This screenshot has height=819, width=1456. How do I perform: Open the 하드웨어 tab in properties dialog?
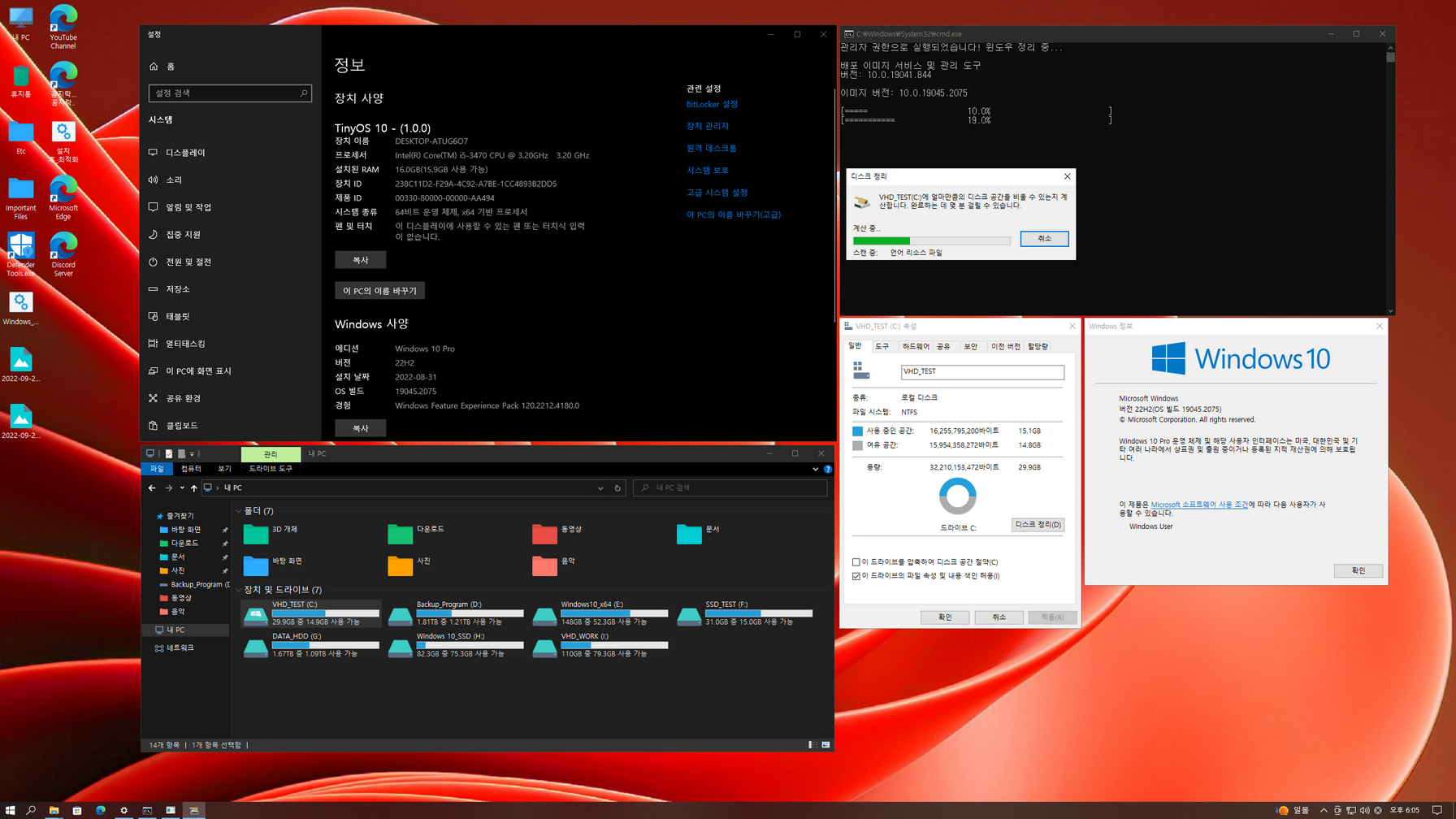tap(916, 346)
